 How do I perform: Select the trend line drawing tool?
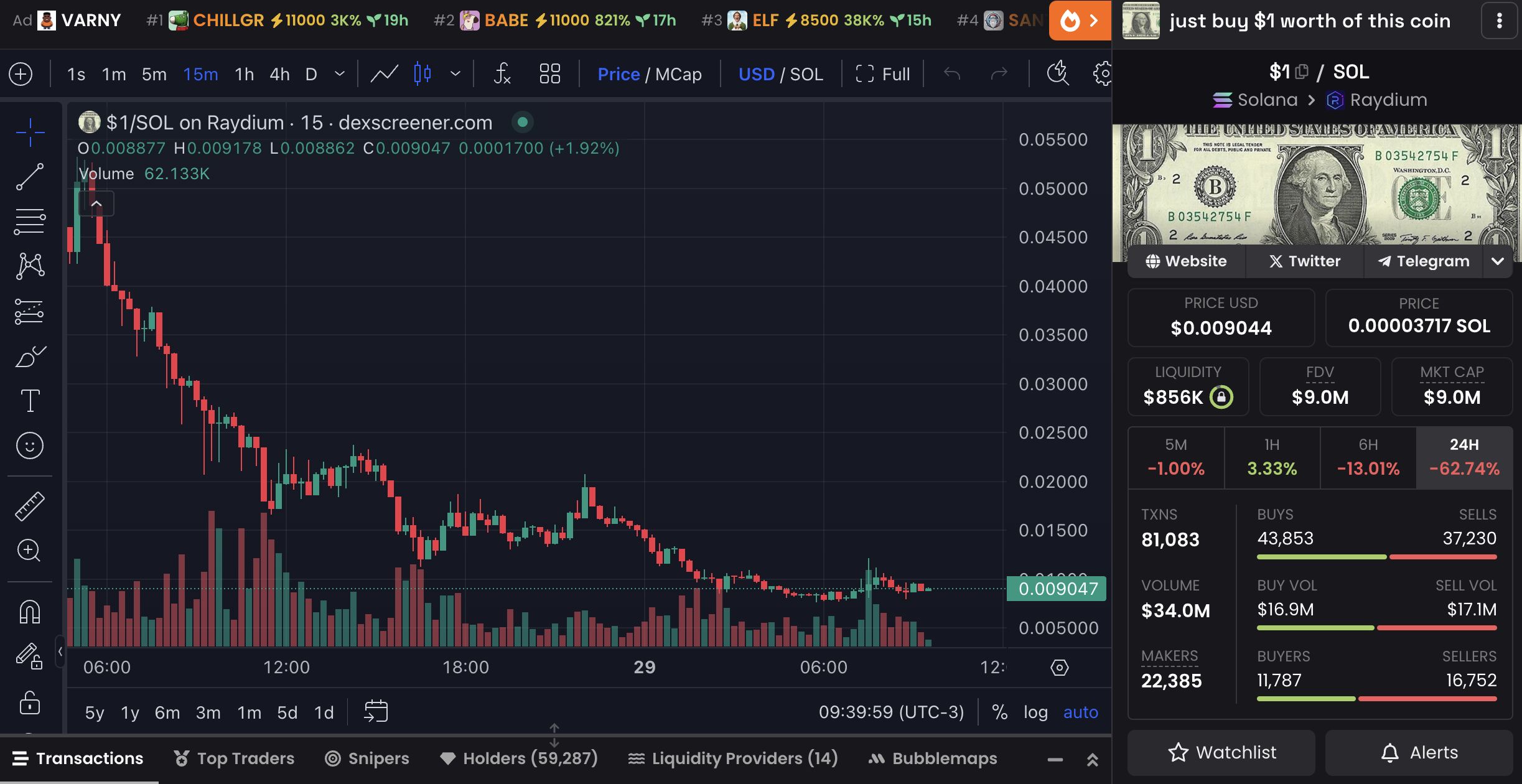(x=29, y=177)
